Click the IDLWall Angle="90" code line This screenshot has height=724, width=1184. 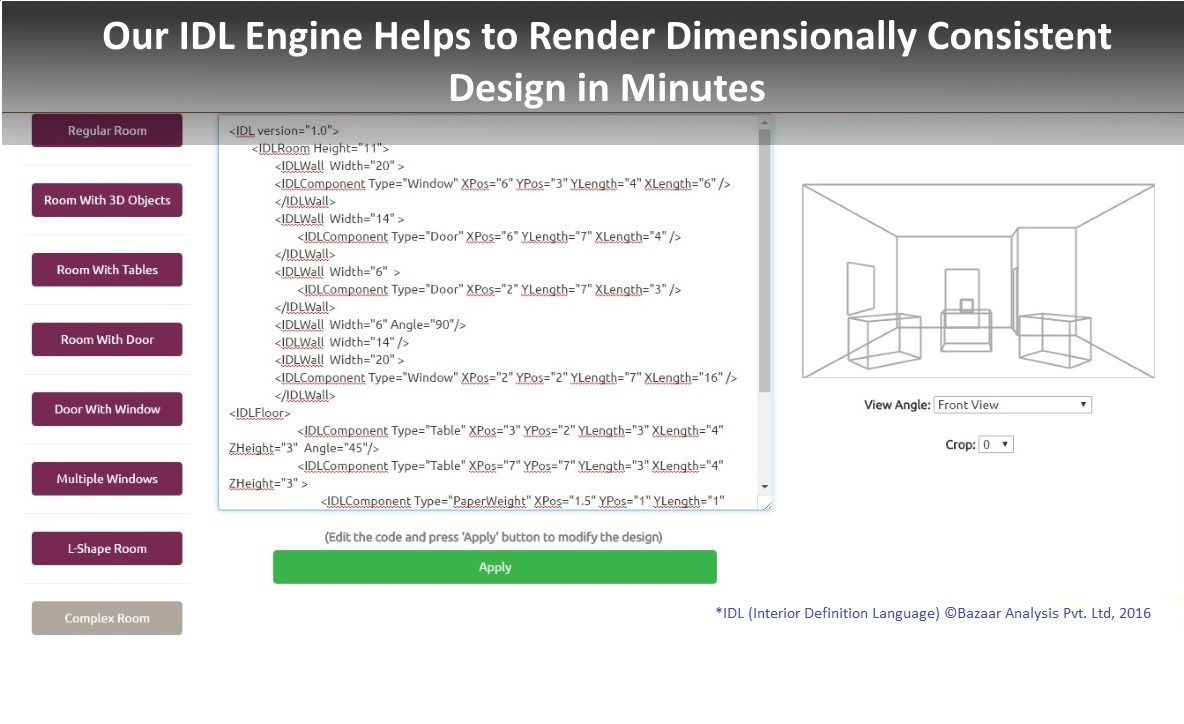coord(372,325)
